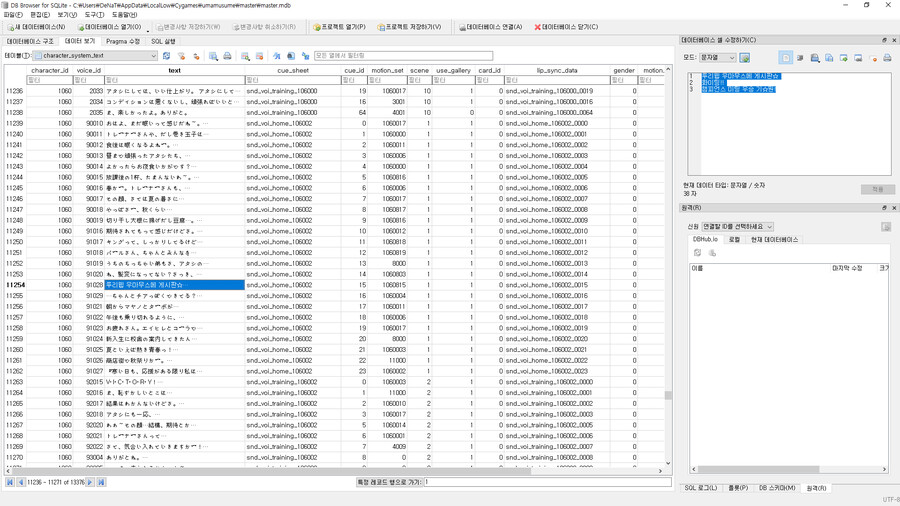Select the DBHub.io tab in Remote panel
Image resolution: width=900 pixels, height=506 pixels.
705,239
